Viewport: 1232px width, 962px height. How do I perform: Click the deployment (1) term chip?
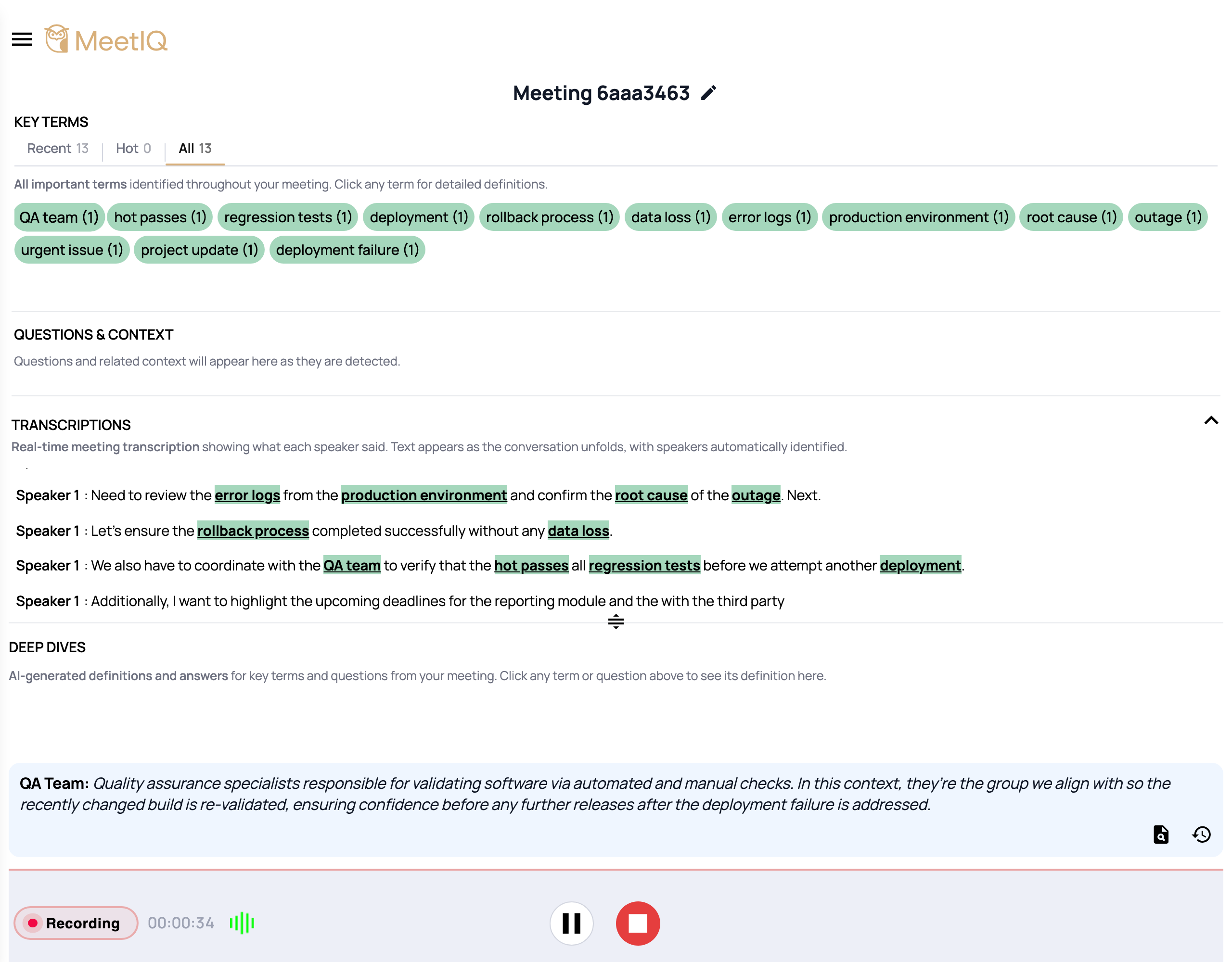pos(419,217)
